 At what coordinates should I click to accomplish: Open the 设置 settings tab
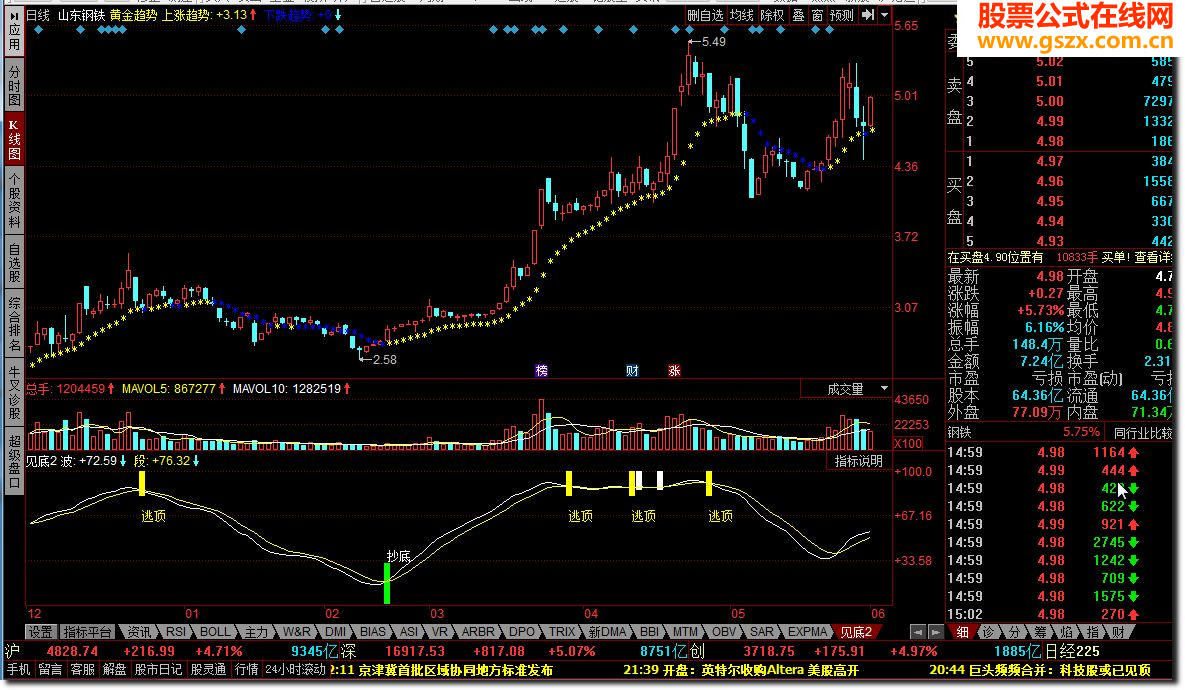[40, 632]
